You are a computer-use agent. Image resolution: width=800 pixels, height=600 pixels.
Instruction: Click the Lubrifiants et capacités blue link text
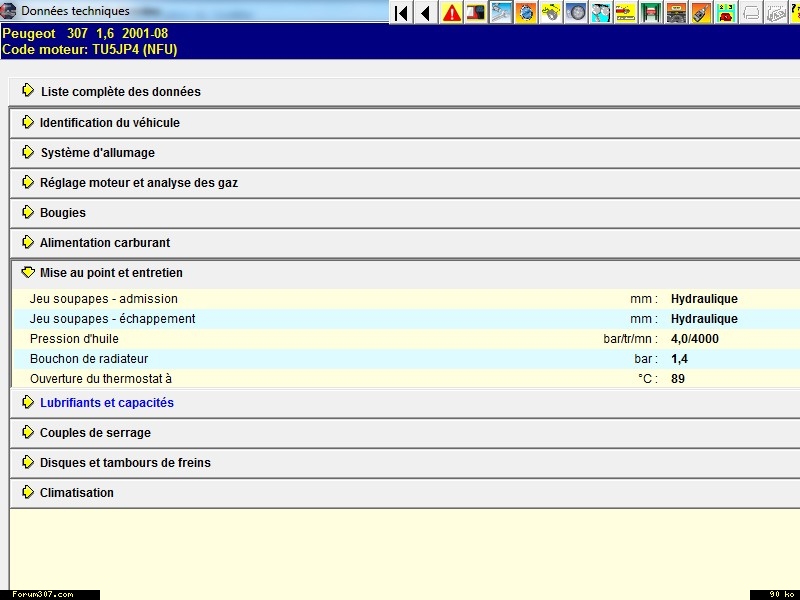[107, 403]
